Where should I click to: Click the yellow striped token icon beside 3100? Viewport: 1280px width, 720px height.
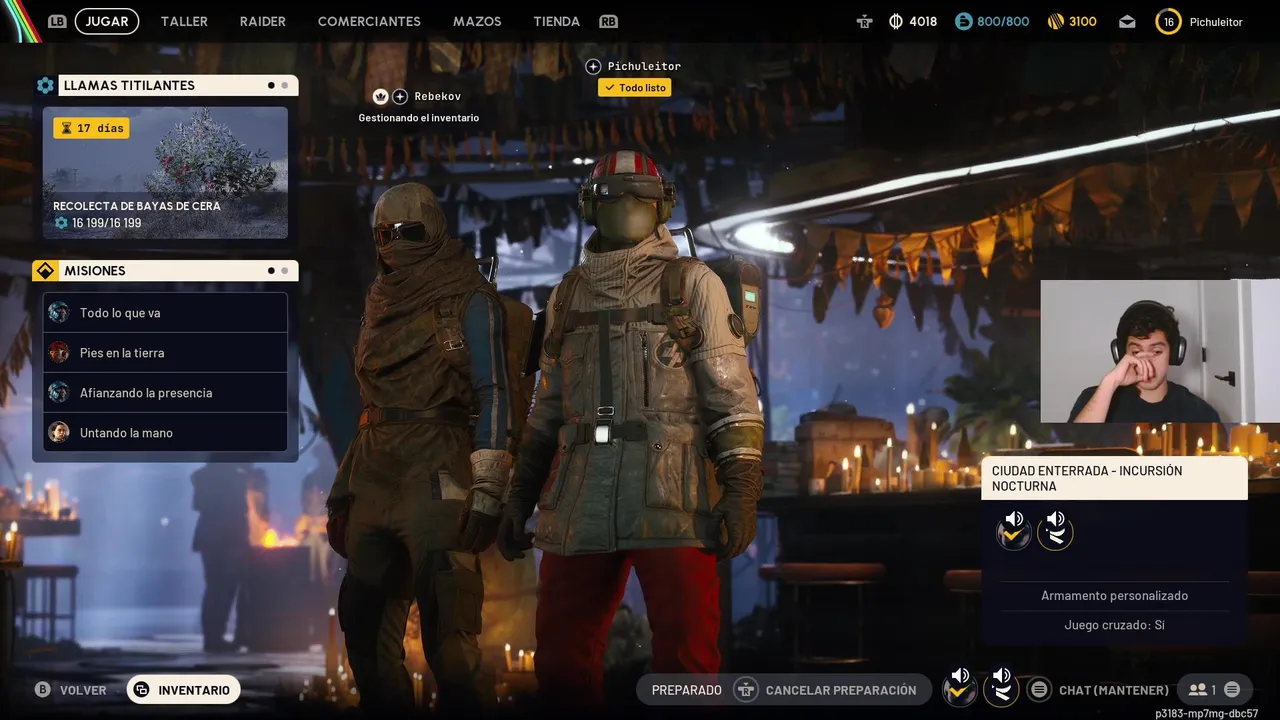point(1056,21)
